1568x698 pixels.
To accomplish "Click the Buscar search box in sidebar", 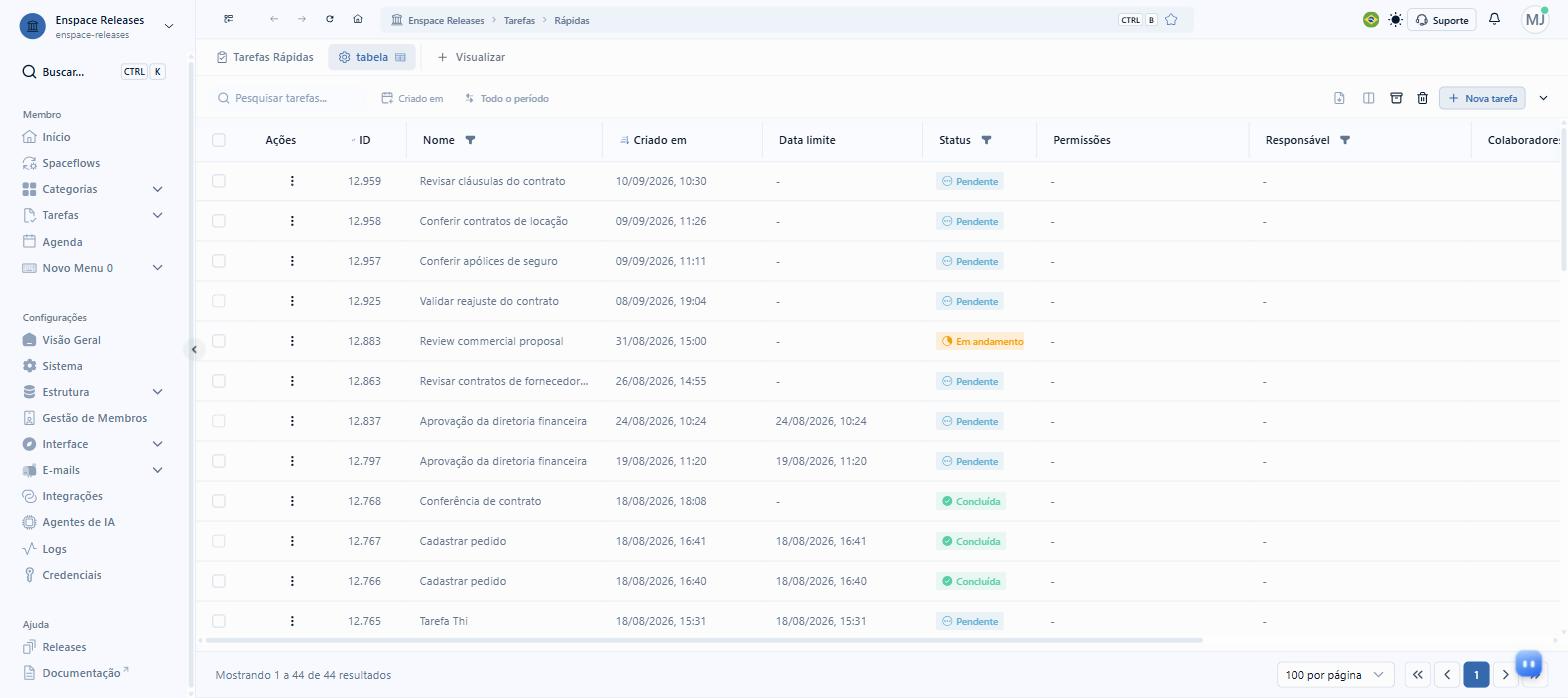I will 95,72.
